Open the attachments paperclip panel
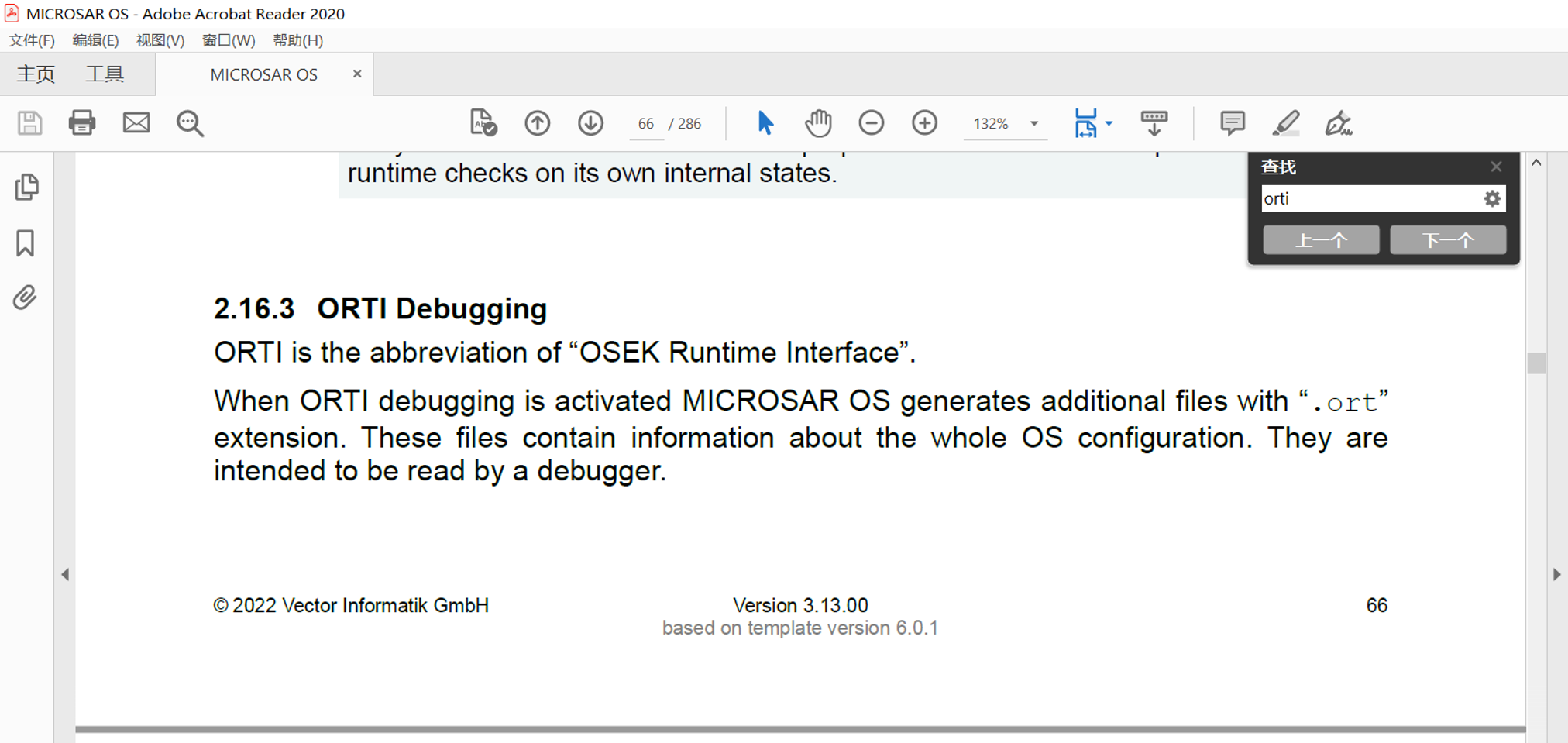 tap(25, 298)
